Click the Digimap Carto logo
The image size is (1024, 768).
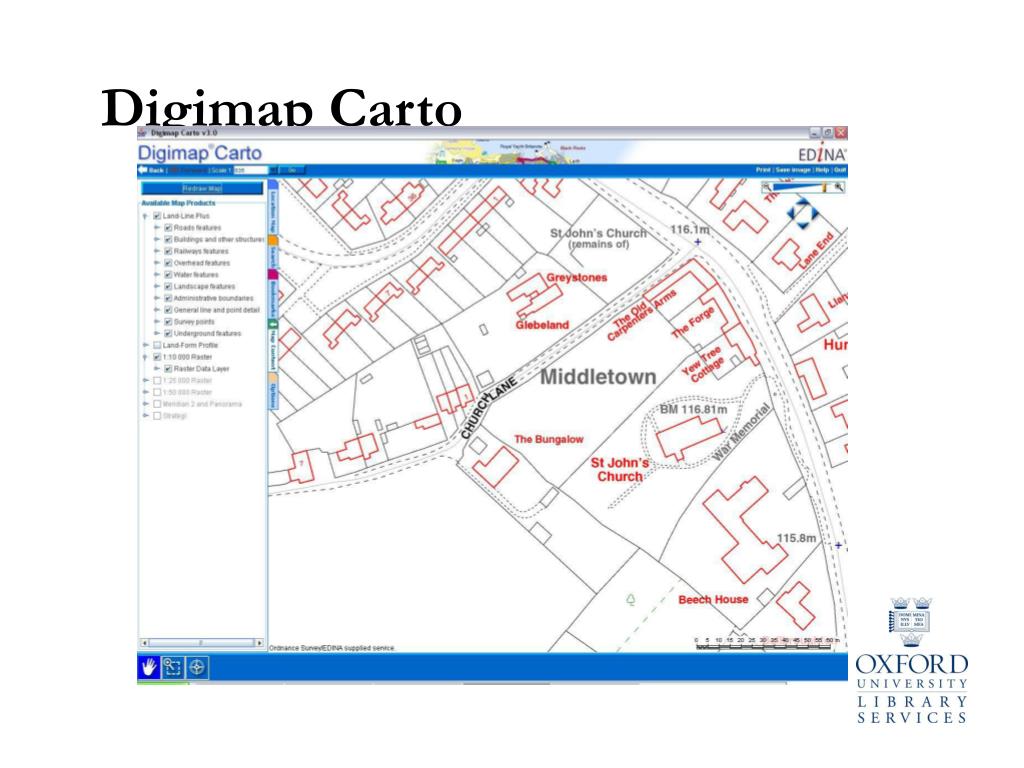click(x=199, y=153)
